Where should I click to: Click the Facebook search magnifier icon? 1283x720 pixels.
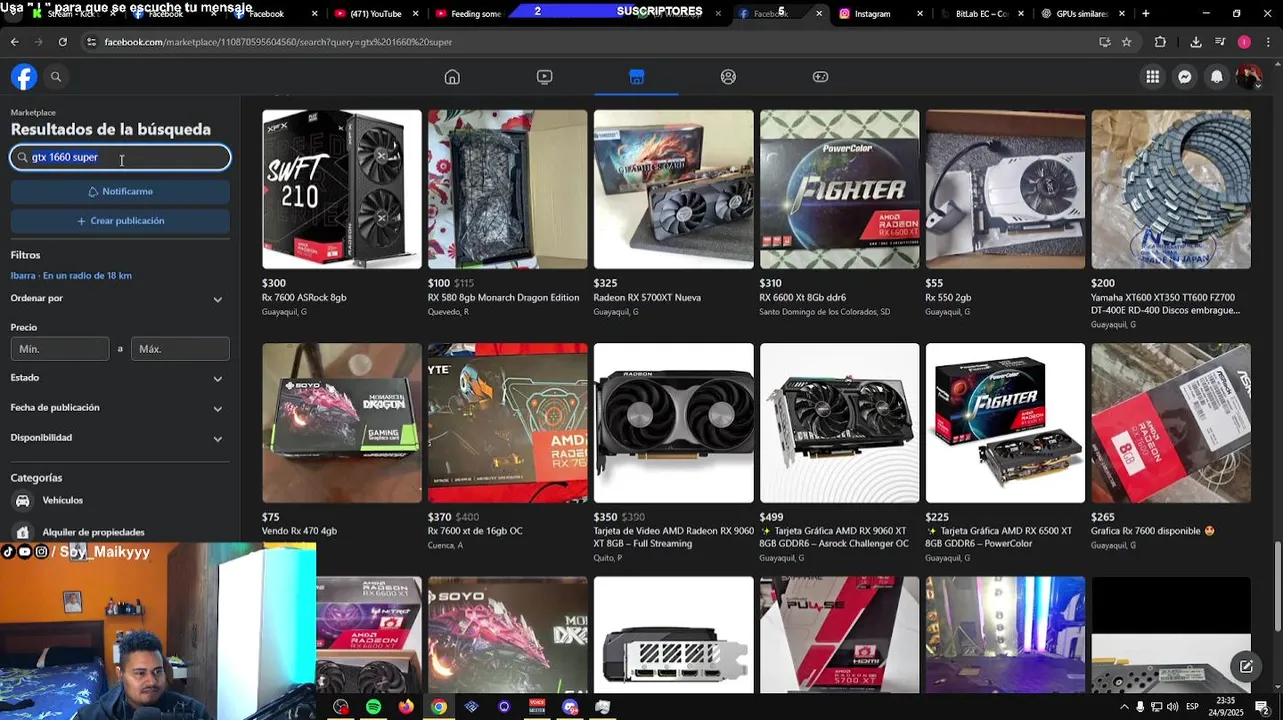[56, 77]
